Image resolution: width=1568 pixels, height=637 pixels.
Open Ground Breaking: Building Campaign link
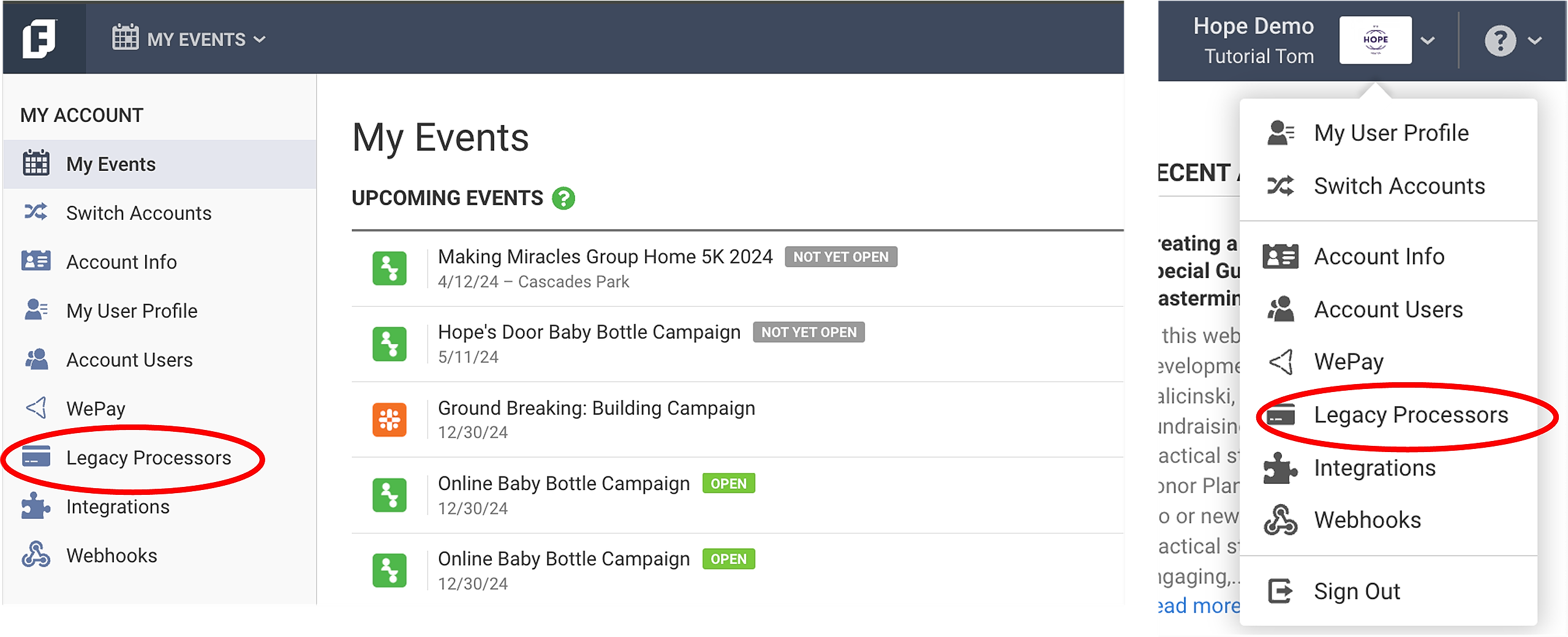[596, 408]
